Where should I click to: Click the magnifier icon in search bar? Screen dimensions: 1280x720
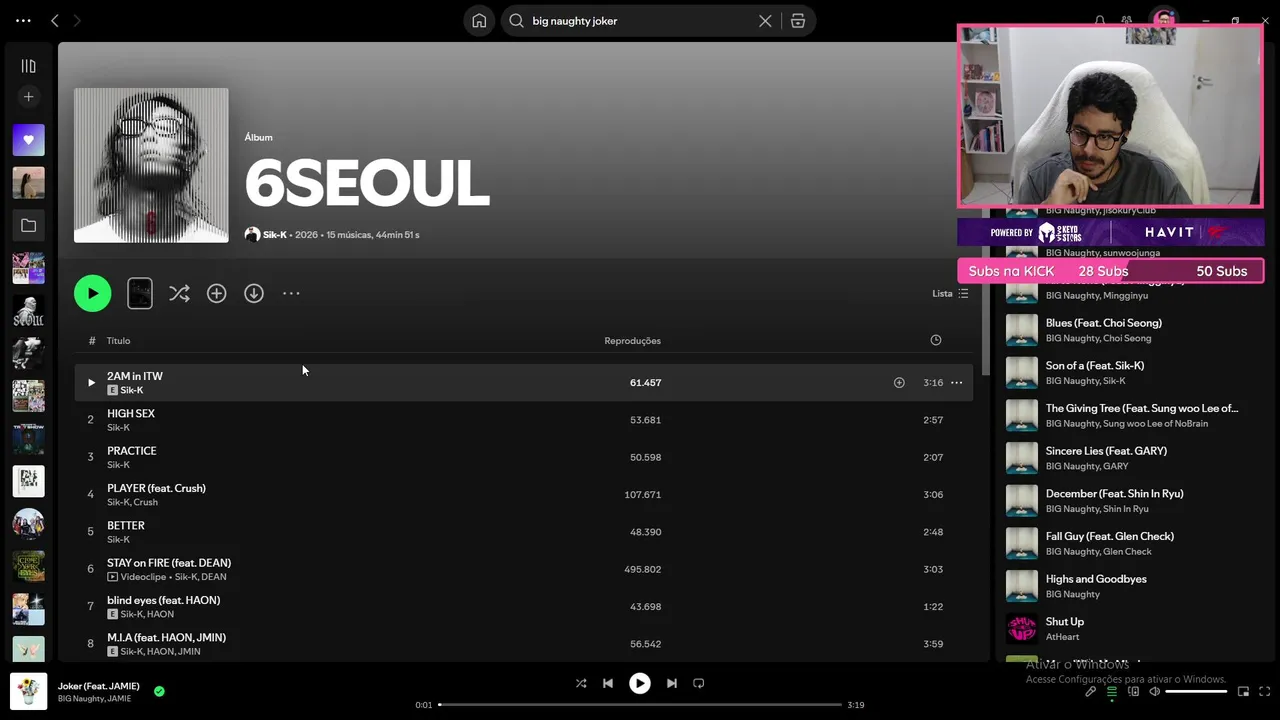click(517, 21)
